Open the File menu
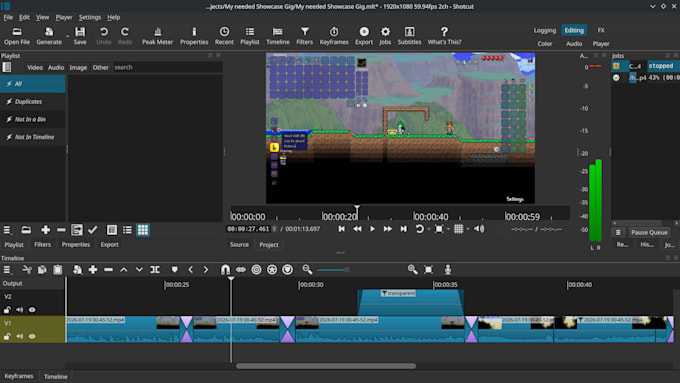Image resolution: width=680 pixels, height=383 pixels. pyautogui.click(x=8, y=17)
